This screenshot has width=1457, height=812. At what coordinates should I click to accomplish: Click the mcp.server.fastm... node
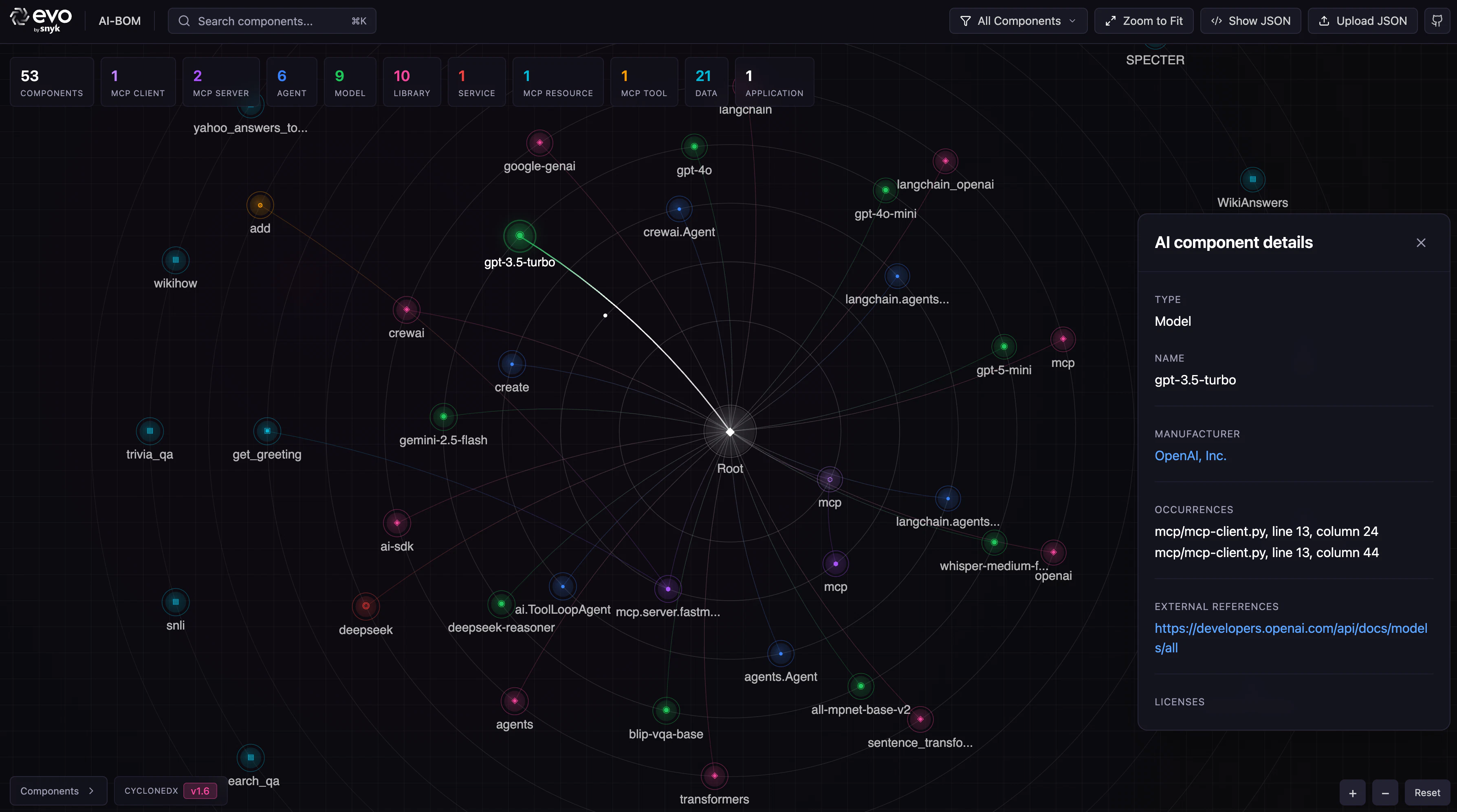pyautogui.click(x=668, y=589)
